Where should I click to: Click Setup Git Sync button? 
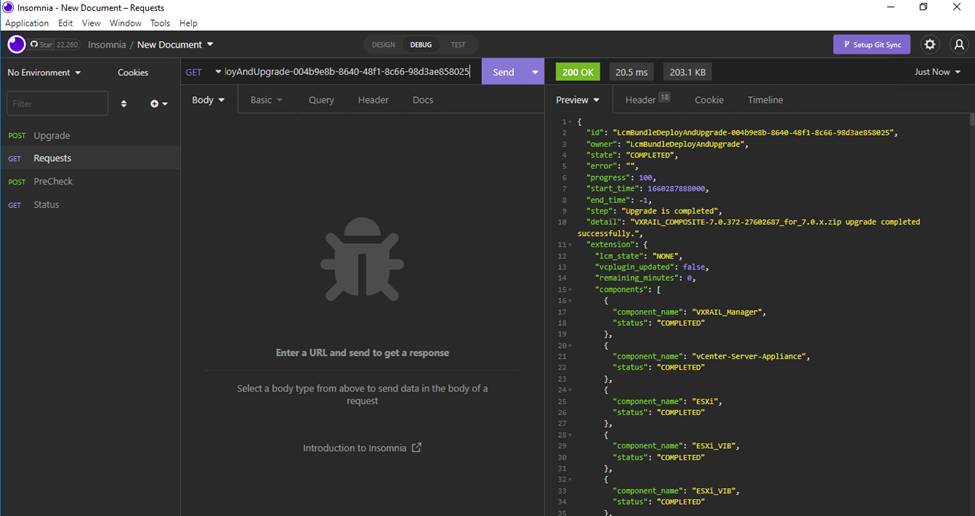872,44
